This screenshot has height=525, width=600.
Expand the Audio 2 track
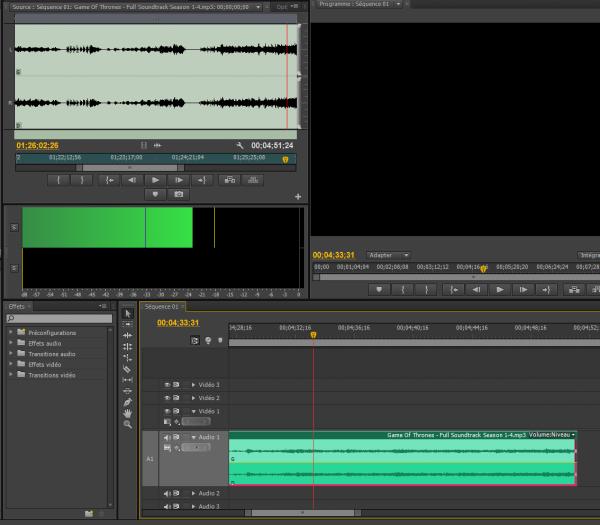click(193, 493)
